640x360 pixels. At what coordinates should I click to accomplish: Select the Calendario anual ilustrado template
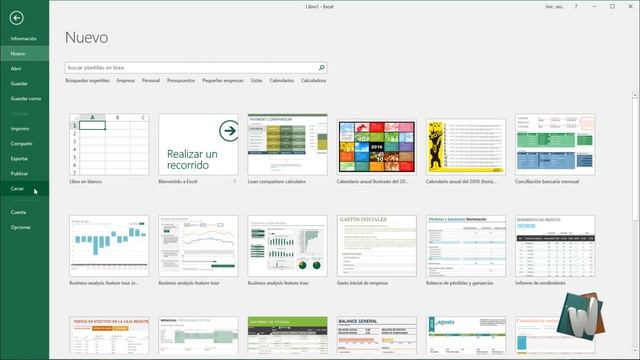[x=377, y=147]
